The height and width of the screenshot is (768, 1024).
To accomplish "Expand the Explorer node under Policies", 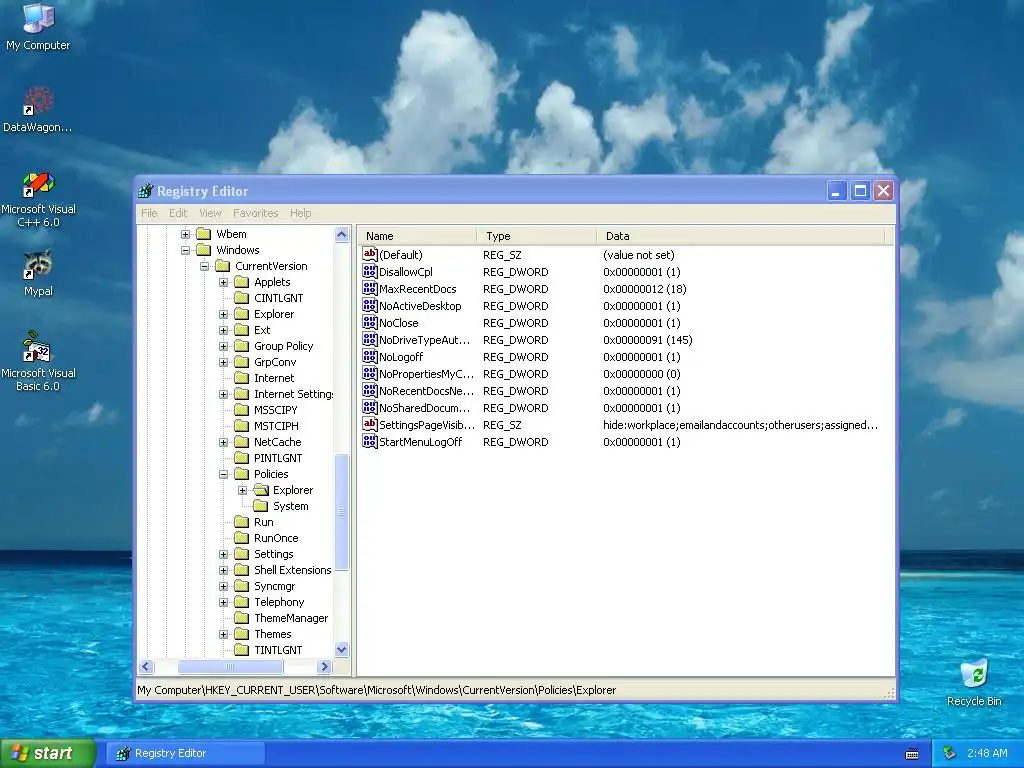I will (x=242, y=490).
